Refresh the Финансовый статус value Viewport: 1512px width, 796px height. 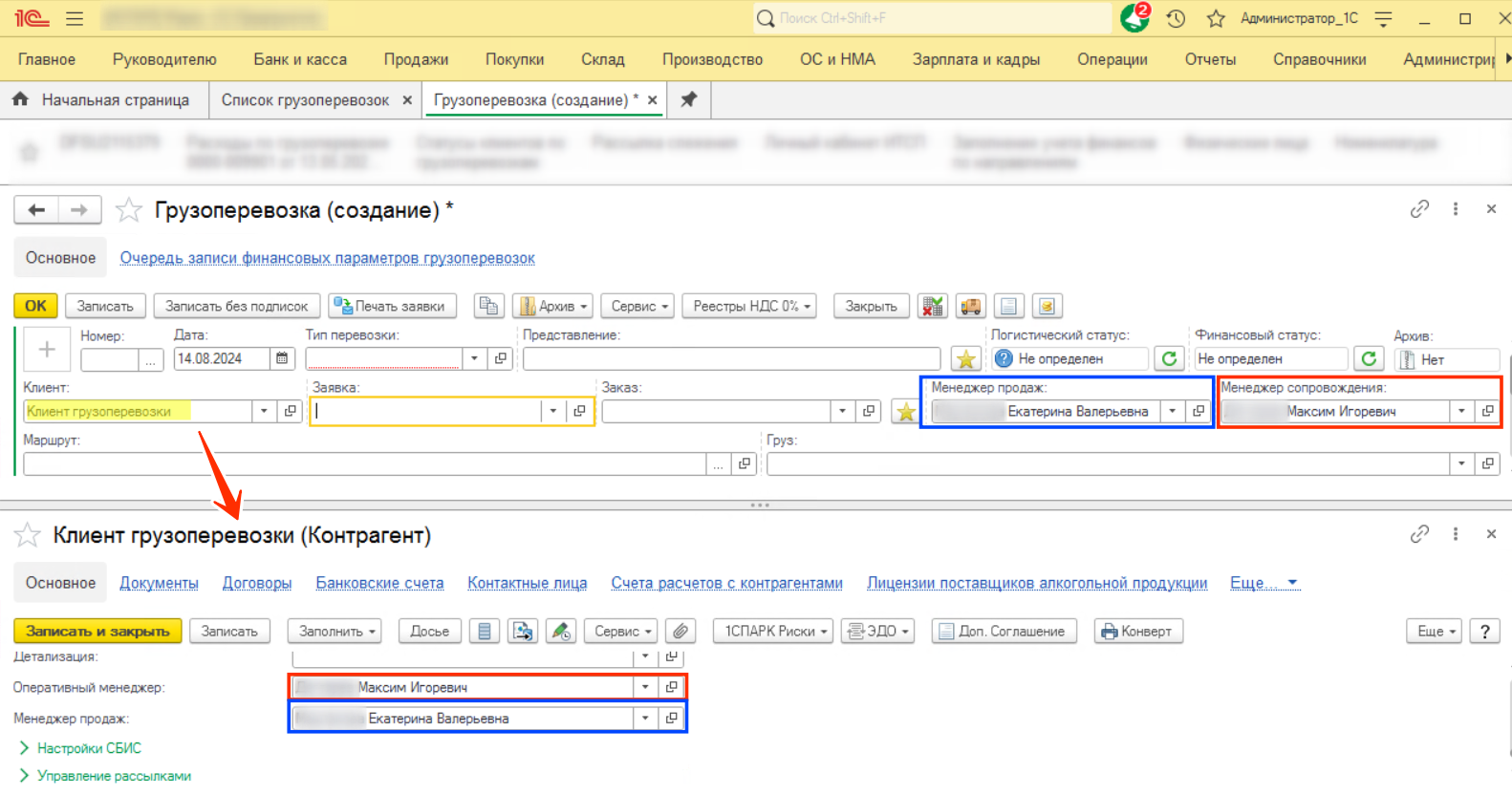1369,358
